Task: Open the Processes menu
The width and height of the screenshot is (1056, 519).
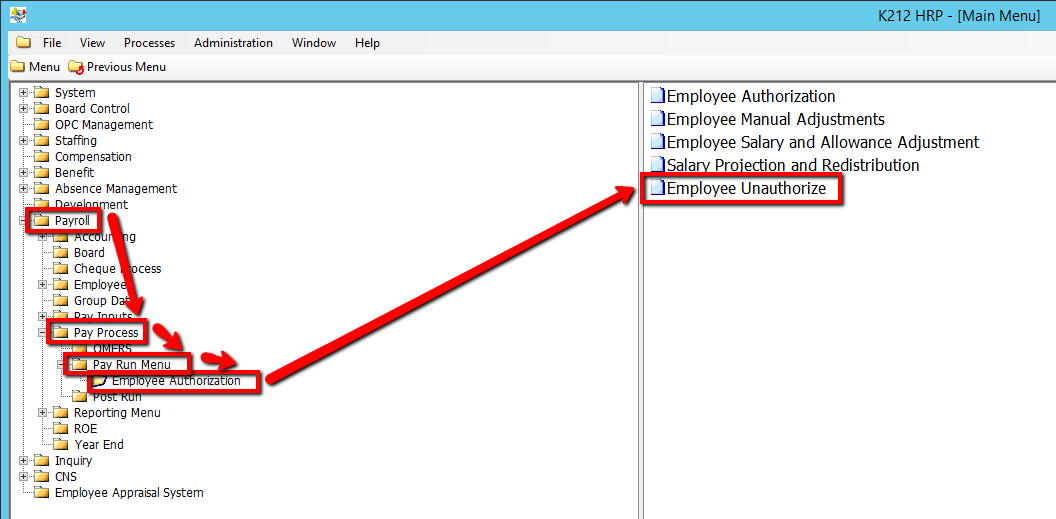Action: pyautogui.click(x=149, y=43)
